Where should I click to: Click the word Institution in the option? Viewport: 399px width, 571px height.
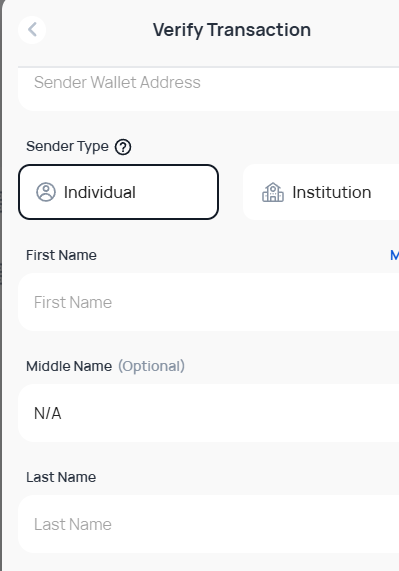(x=332, y=192)
